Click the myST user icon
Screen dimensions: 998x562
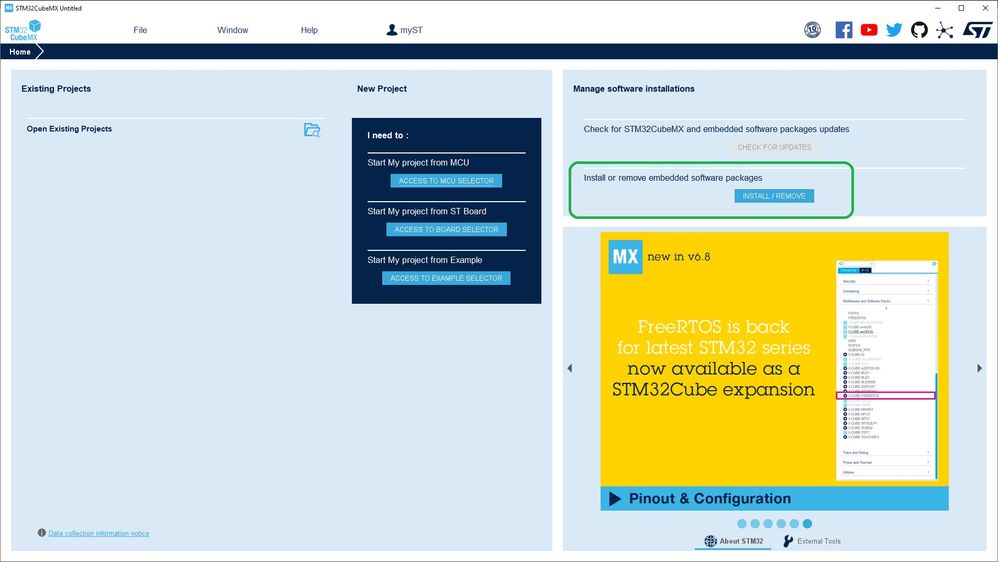pos(391,30)
